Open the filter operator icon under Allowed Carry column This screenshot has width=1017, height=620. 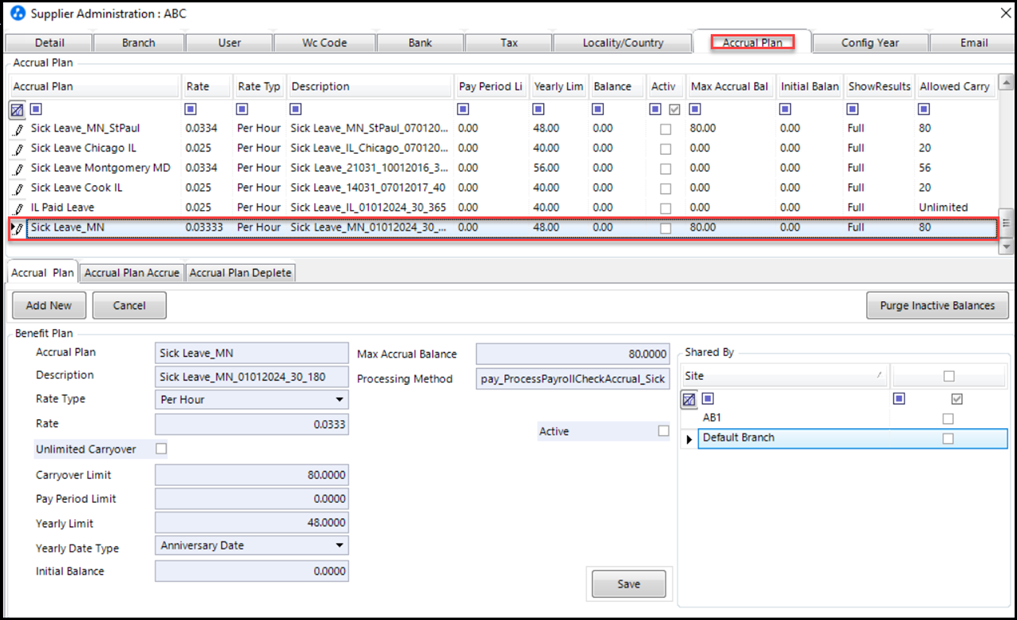coord(924,109)
